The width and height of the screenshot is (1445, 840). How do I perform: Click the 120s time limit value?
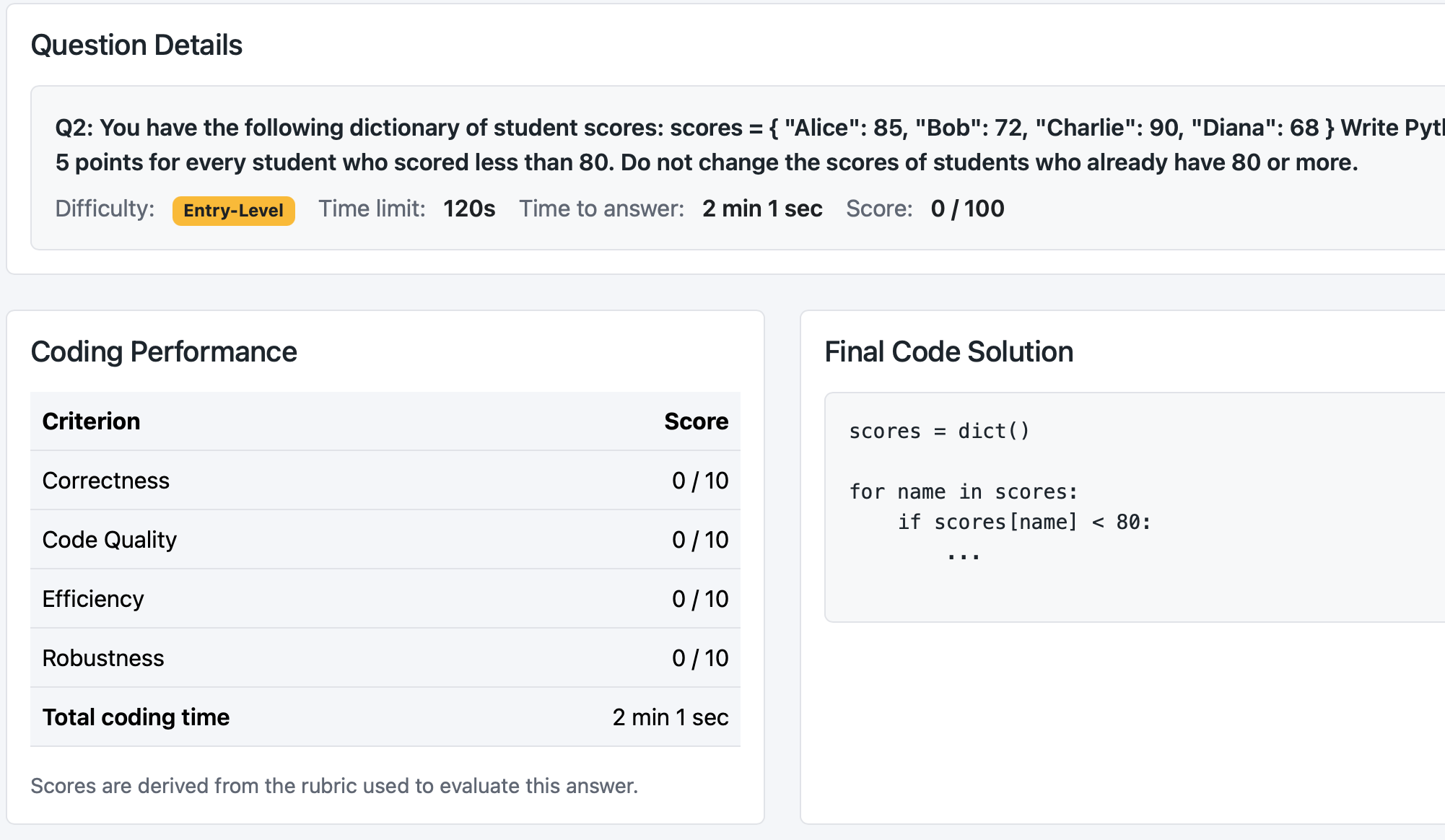click(469, 209)
